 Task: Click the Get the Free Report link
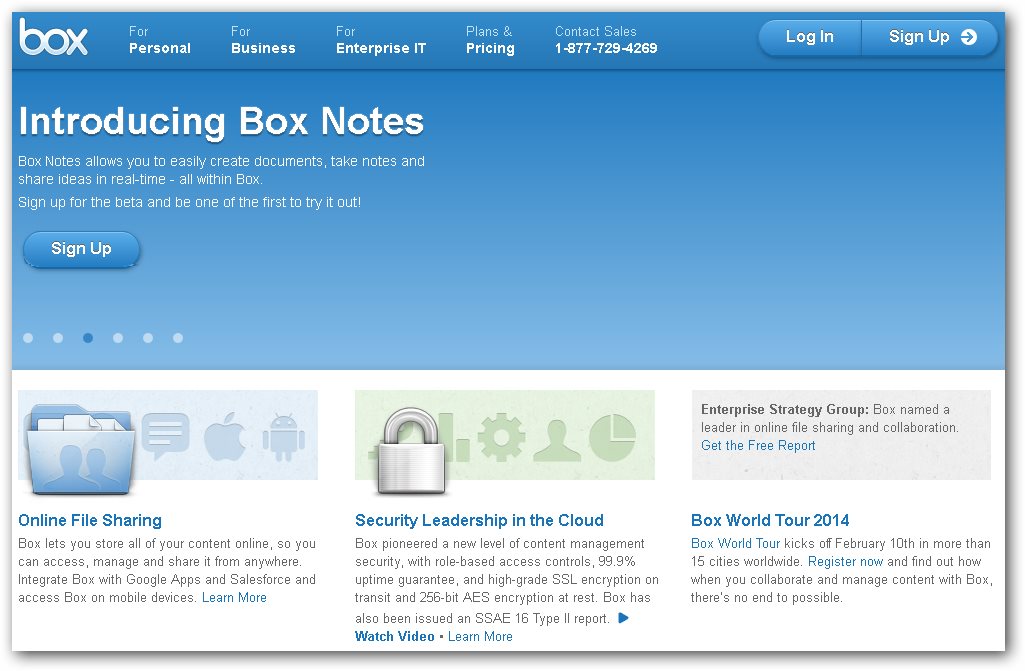(758, 445)
